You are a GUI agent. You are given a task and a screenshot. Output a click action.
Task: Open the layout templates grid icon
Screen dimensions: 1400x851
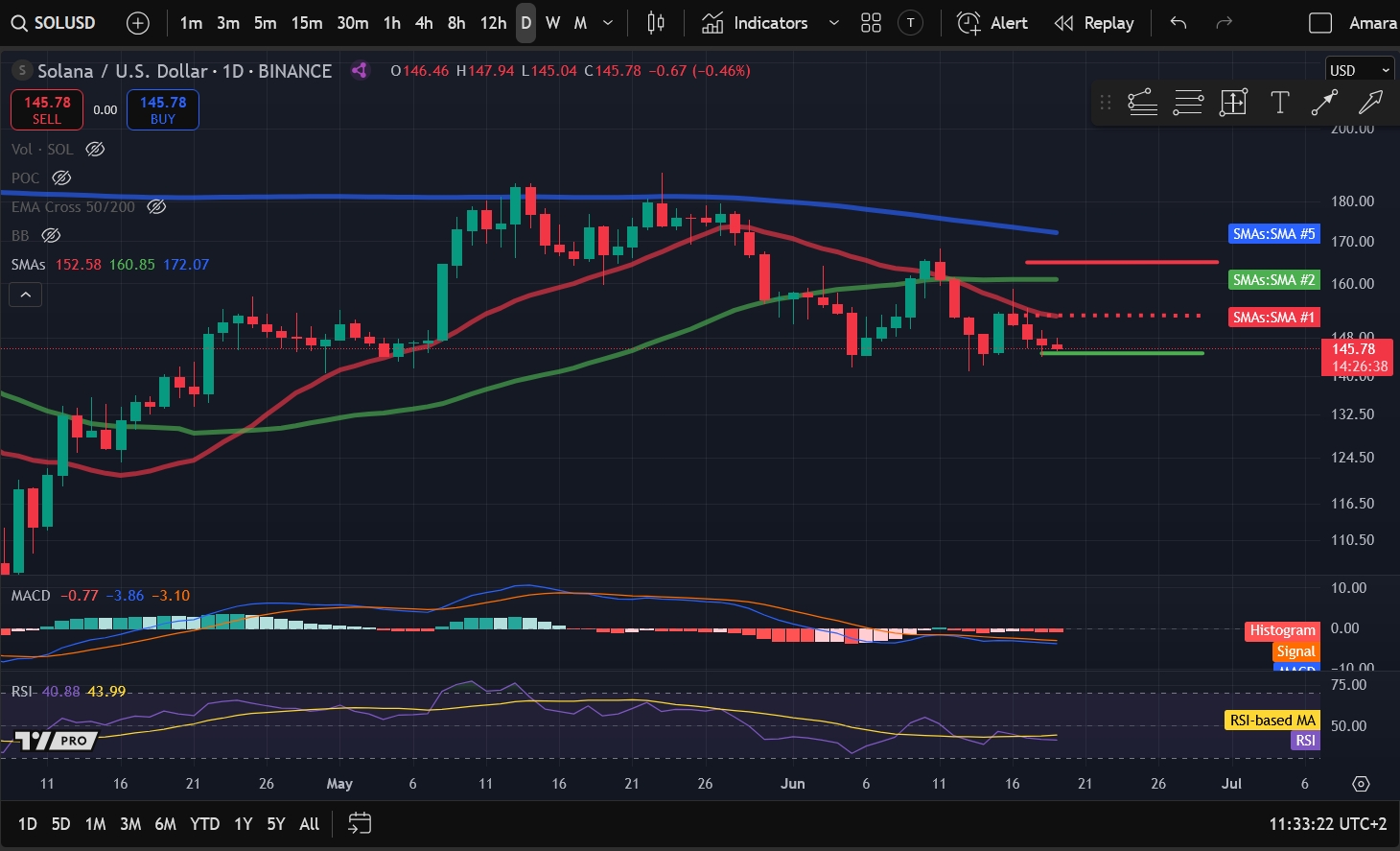871,23
